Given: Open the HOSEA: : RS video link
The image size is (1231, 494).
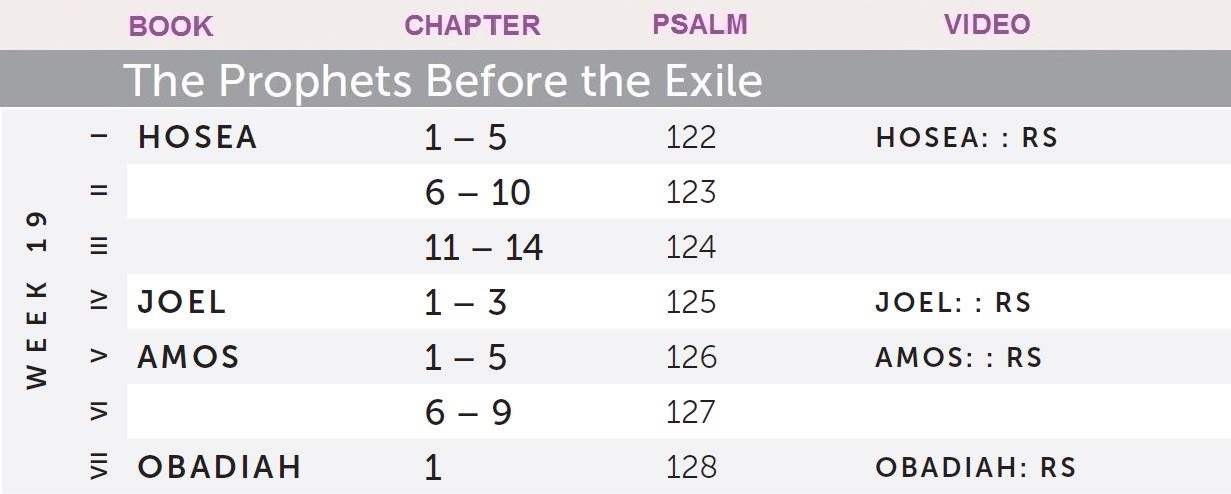Looking at the screenshot, I should point(966,137).
